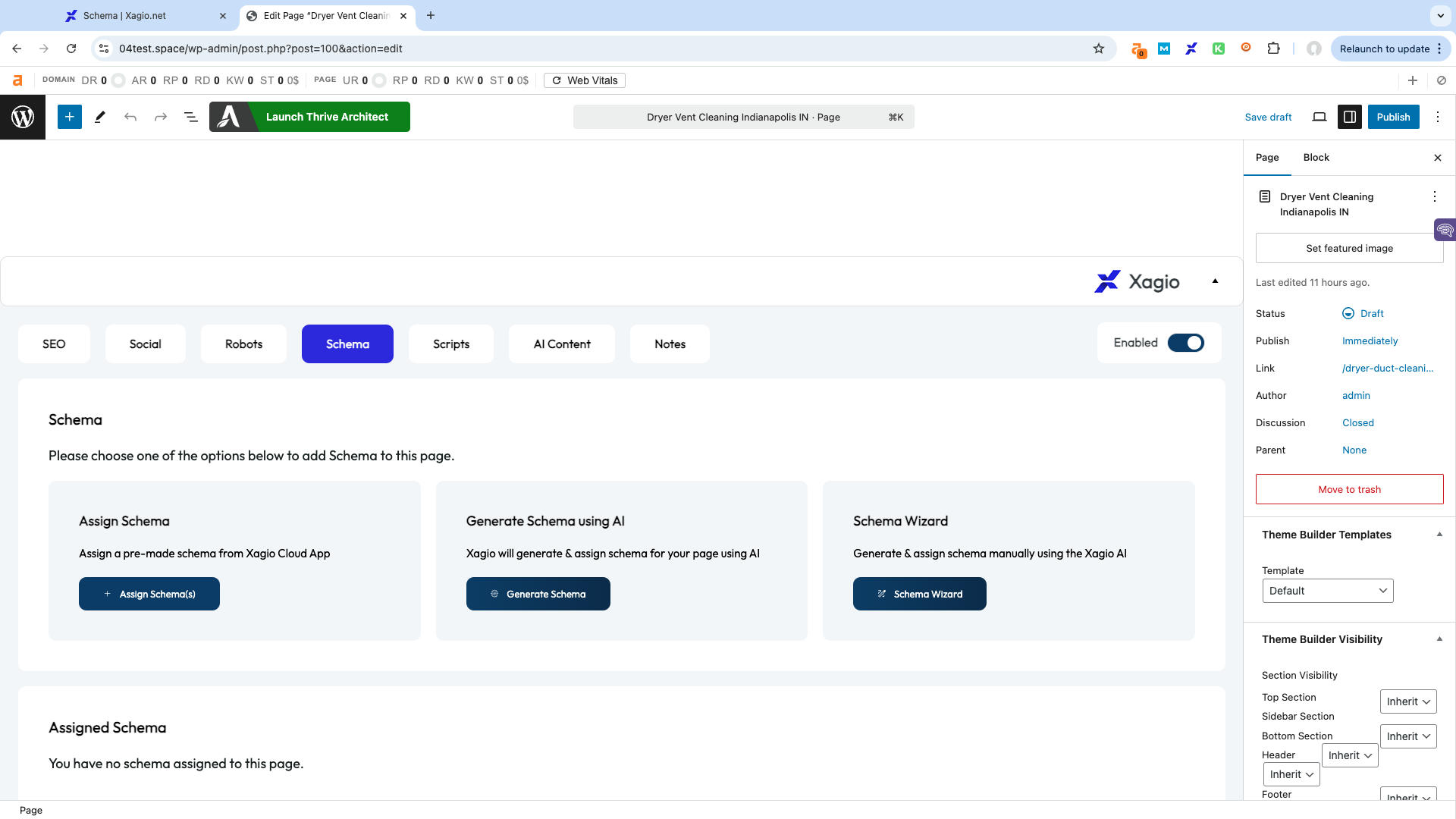
Task: Click the blue M extension icon
Action: coord(1164,49)
